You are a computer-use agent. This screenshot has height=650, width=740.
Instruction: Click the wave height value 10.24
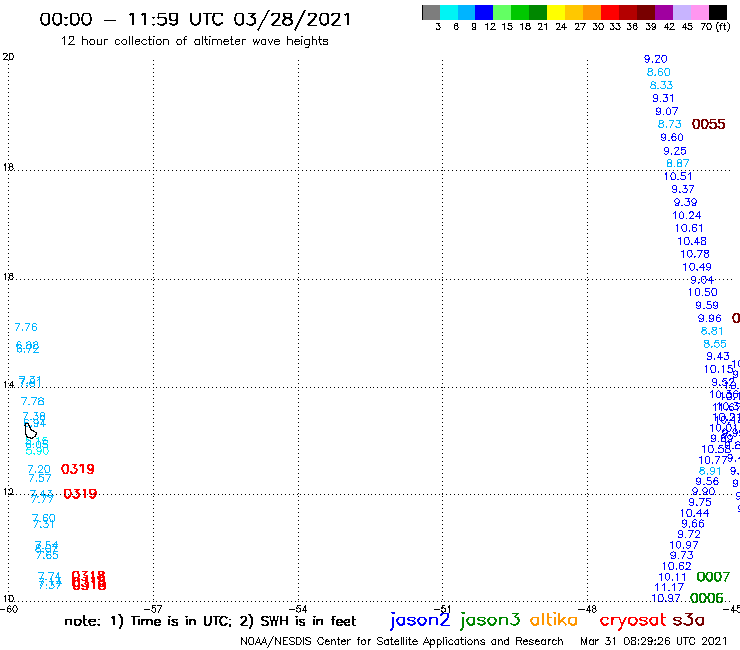687,215
